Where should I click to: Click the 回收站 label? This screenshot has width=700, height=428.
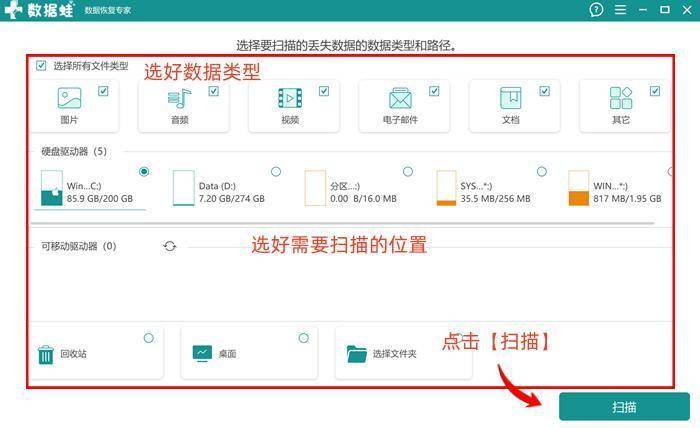coord(74,354)
